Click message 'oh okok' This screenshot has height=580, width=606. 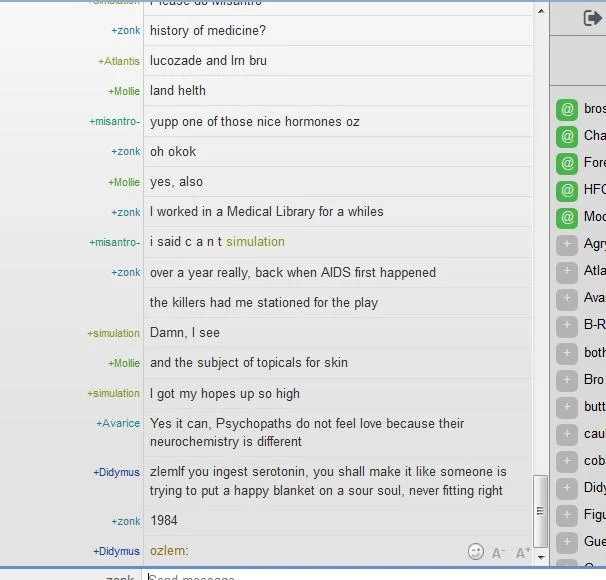point(173,151)
